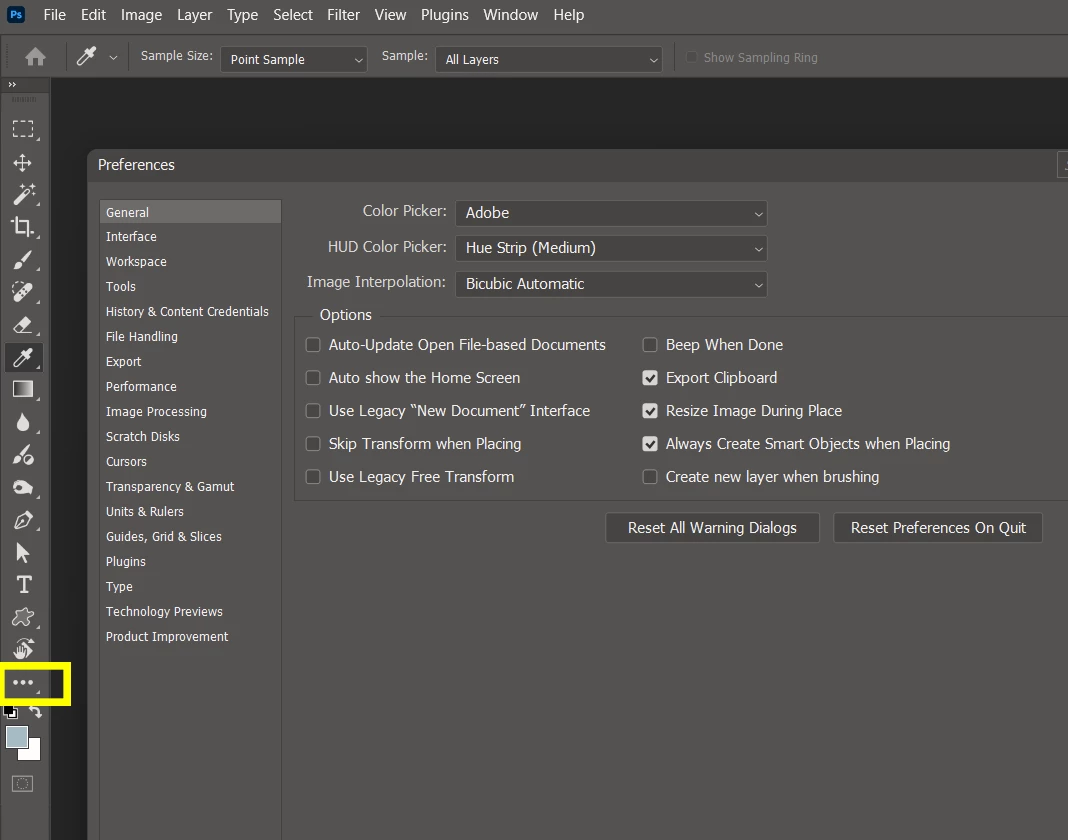The width and height of the screenshot is (1068, 840).
Task: Open the Window menu
Action: tap(511, 15)
